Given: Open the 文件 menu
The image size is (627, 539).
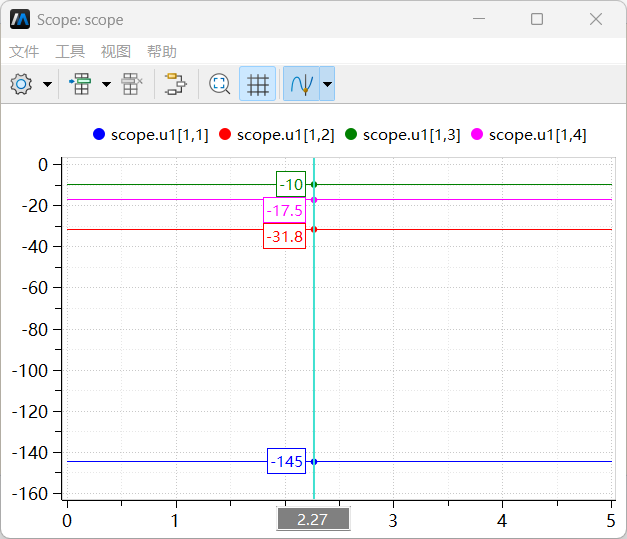Looking at the screenshot, I should tap(24, 52).
